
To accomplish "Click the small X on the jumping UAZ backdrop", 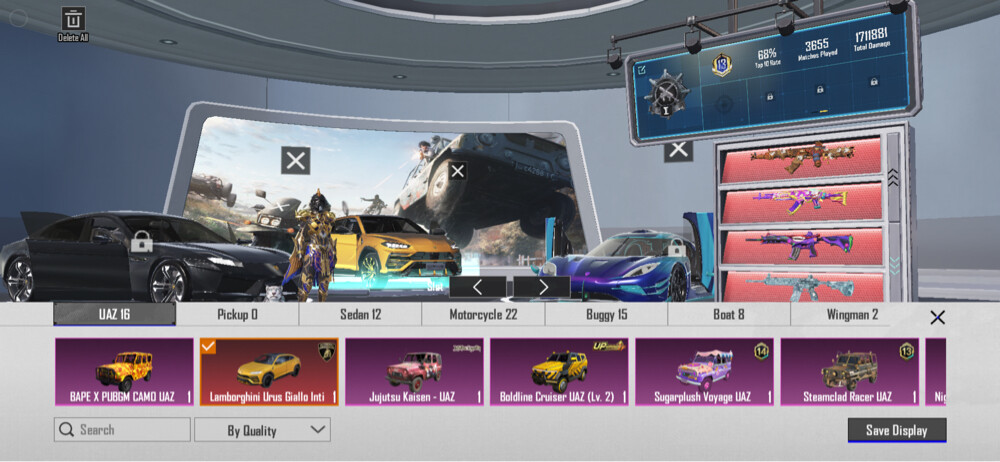I will point(457,170).
